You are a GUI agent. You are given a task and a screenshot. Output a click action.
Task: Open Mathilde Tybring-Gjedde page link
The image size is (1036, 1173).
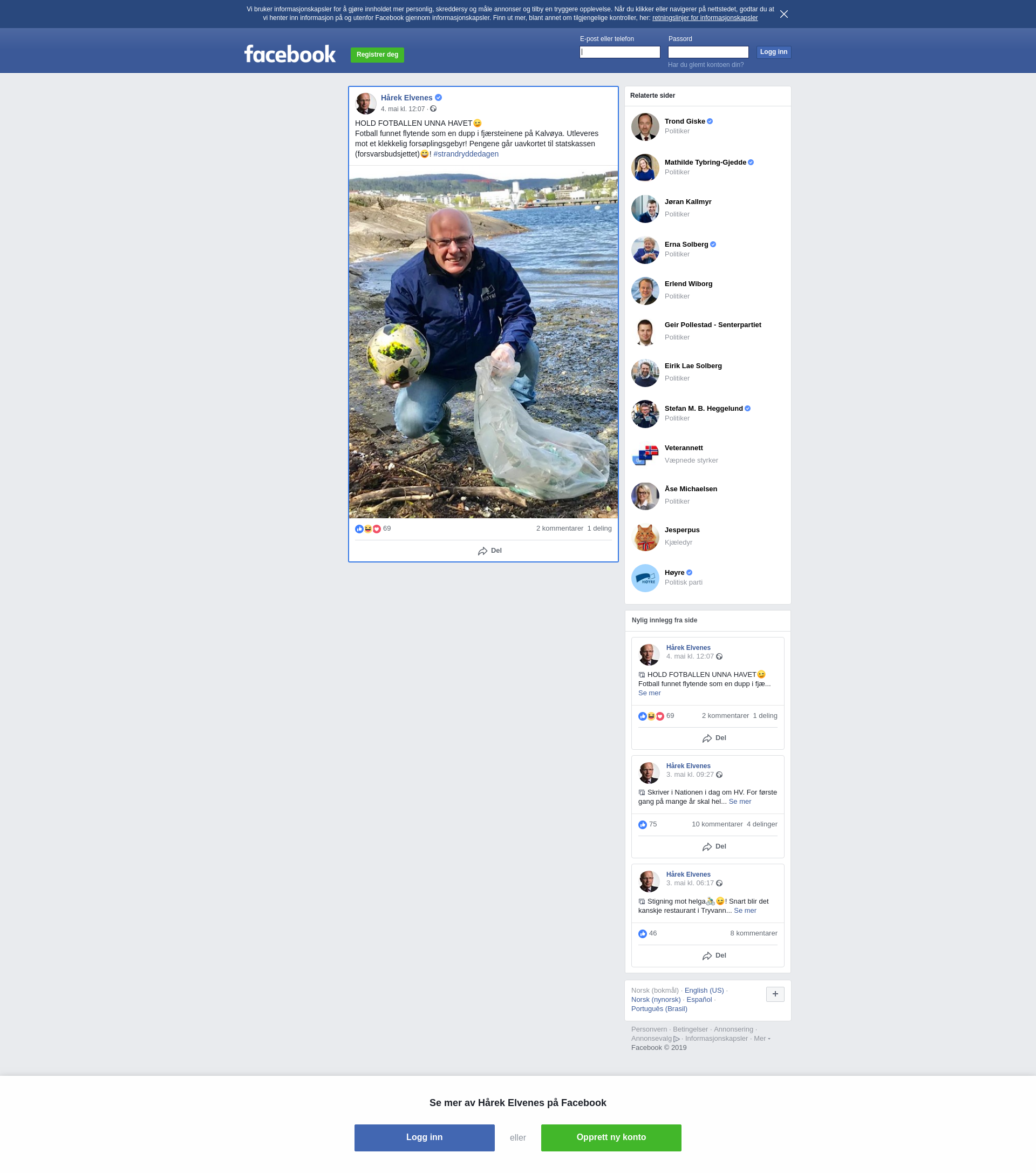(705, 162)
